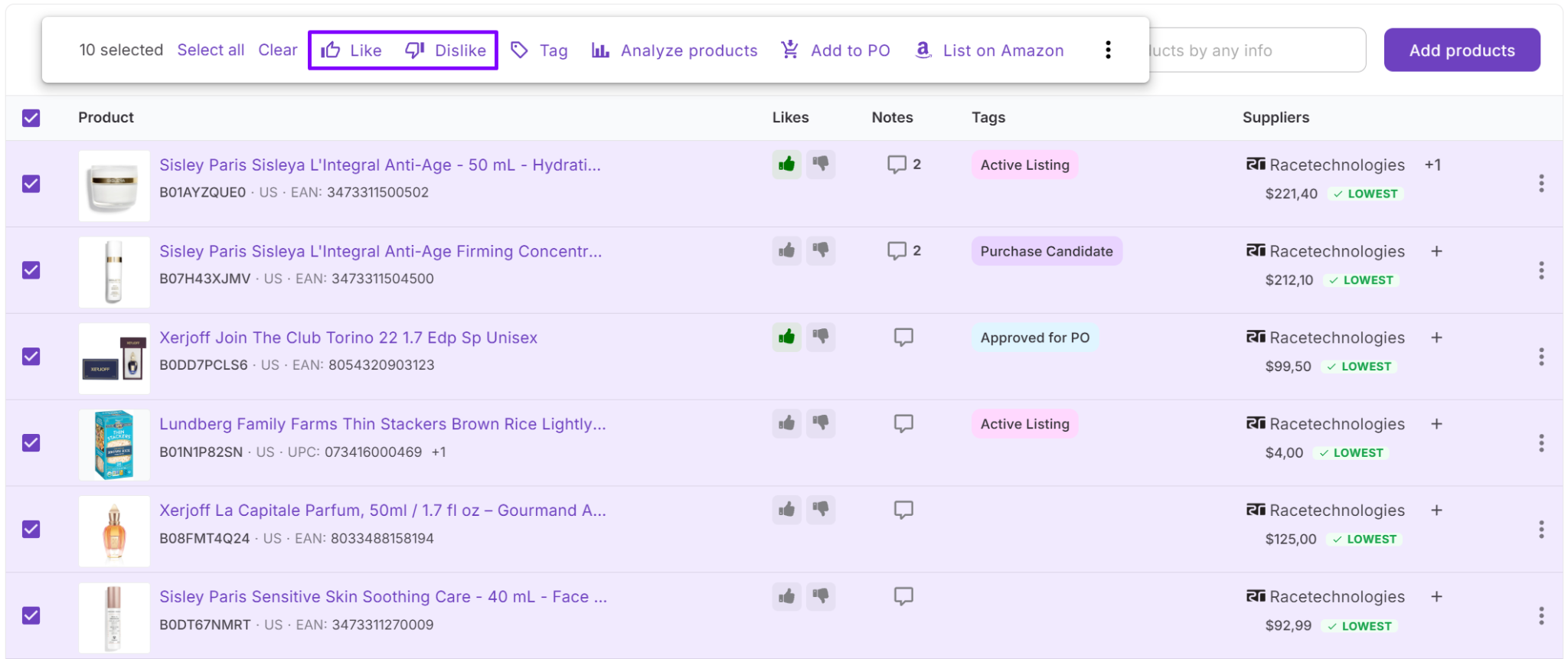Add a note to Lundberg Thin Stackers
The image size is (1568, 659).
click(903, 424)
